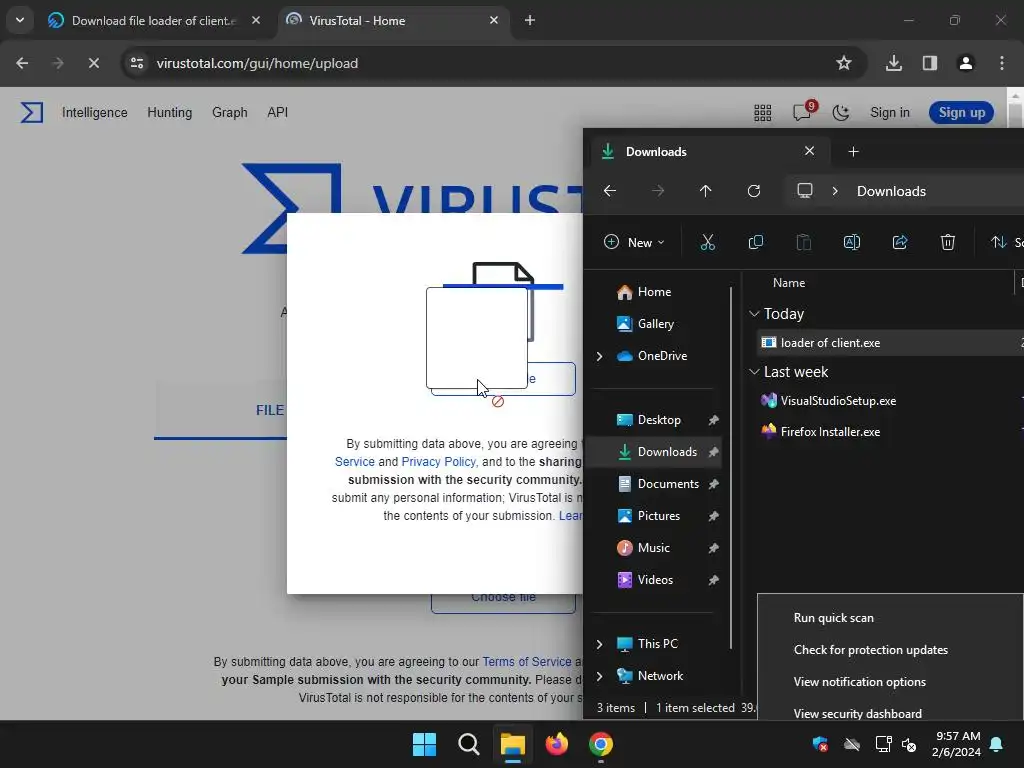Click the Name column header

tap(789, 283)
